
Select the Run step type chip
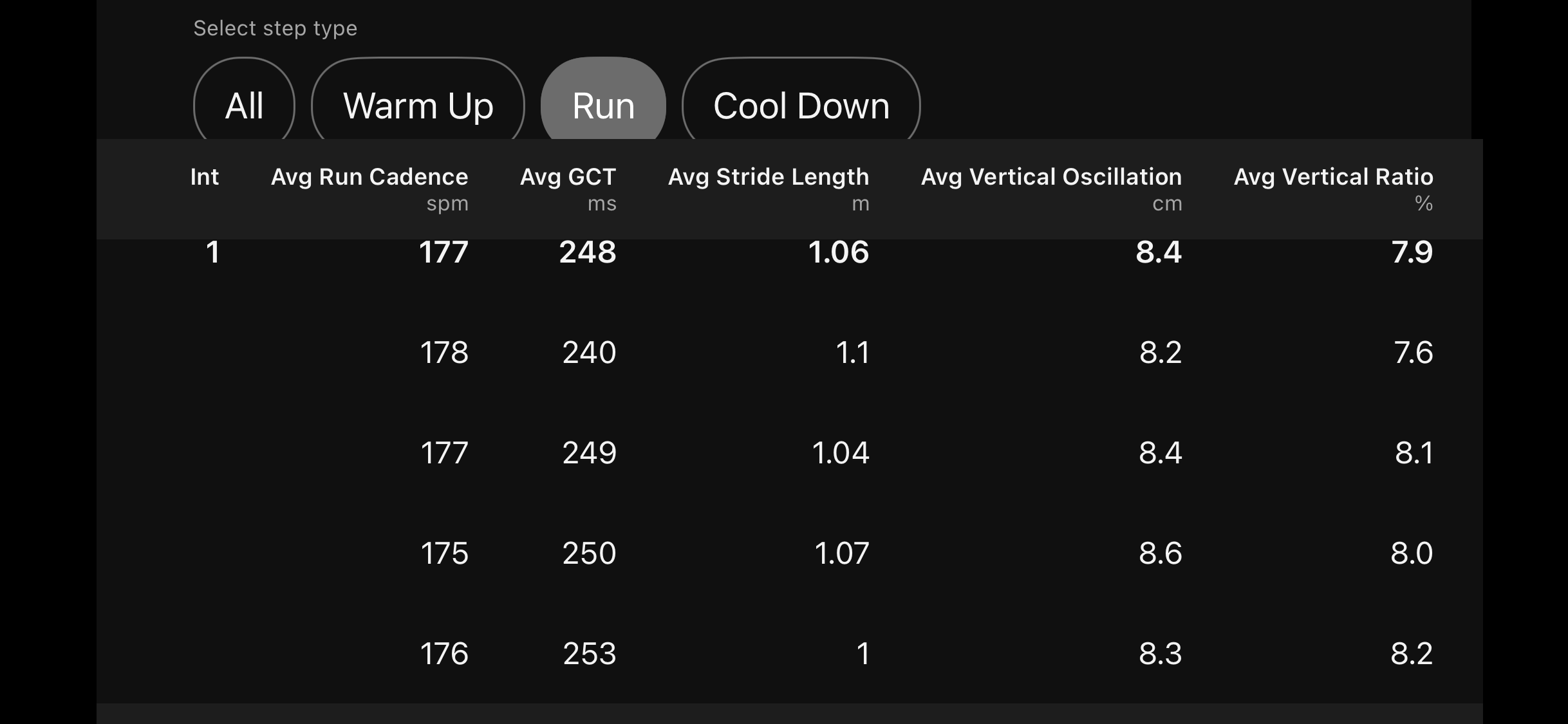603,106
